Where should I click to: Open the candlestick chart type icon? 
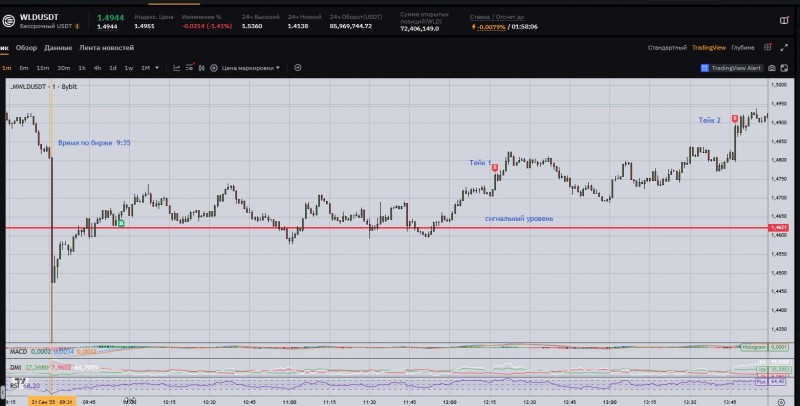click(202, 68)
